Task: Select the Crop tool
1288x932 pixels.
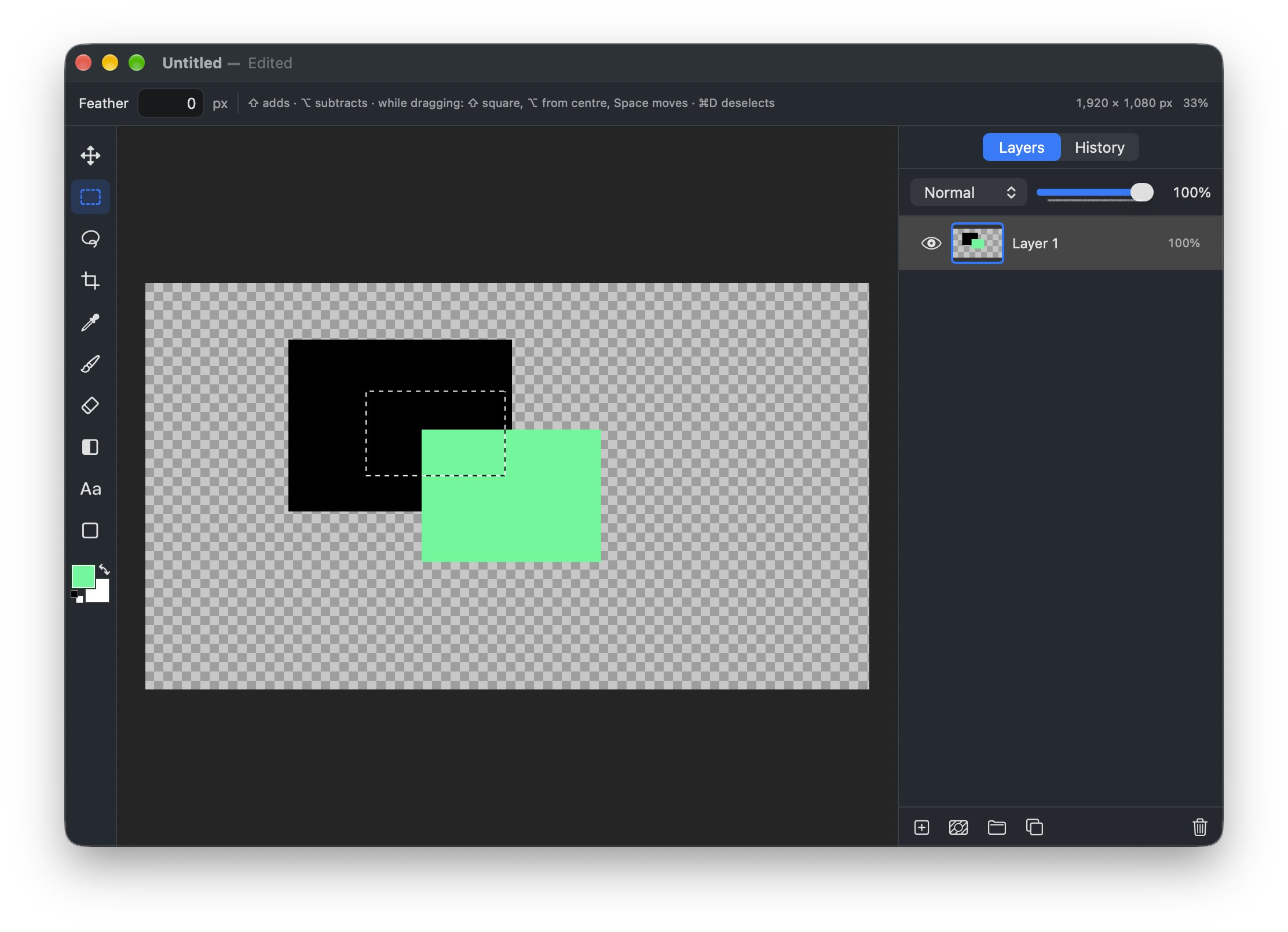Action: (x=90, y=280)
